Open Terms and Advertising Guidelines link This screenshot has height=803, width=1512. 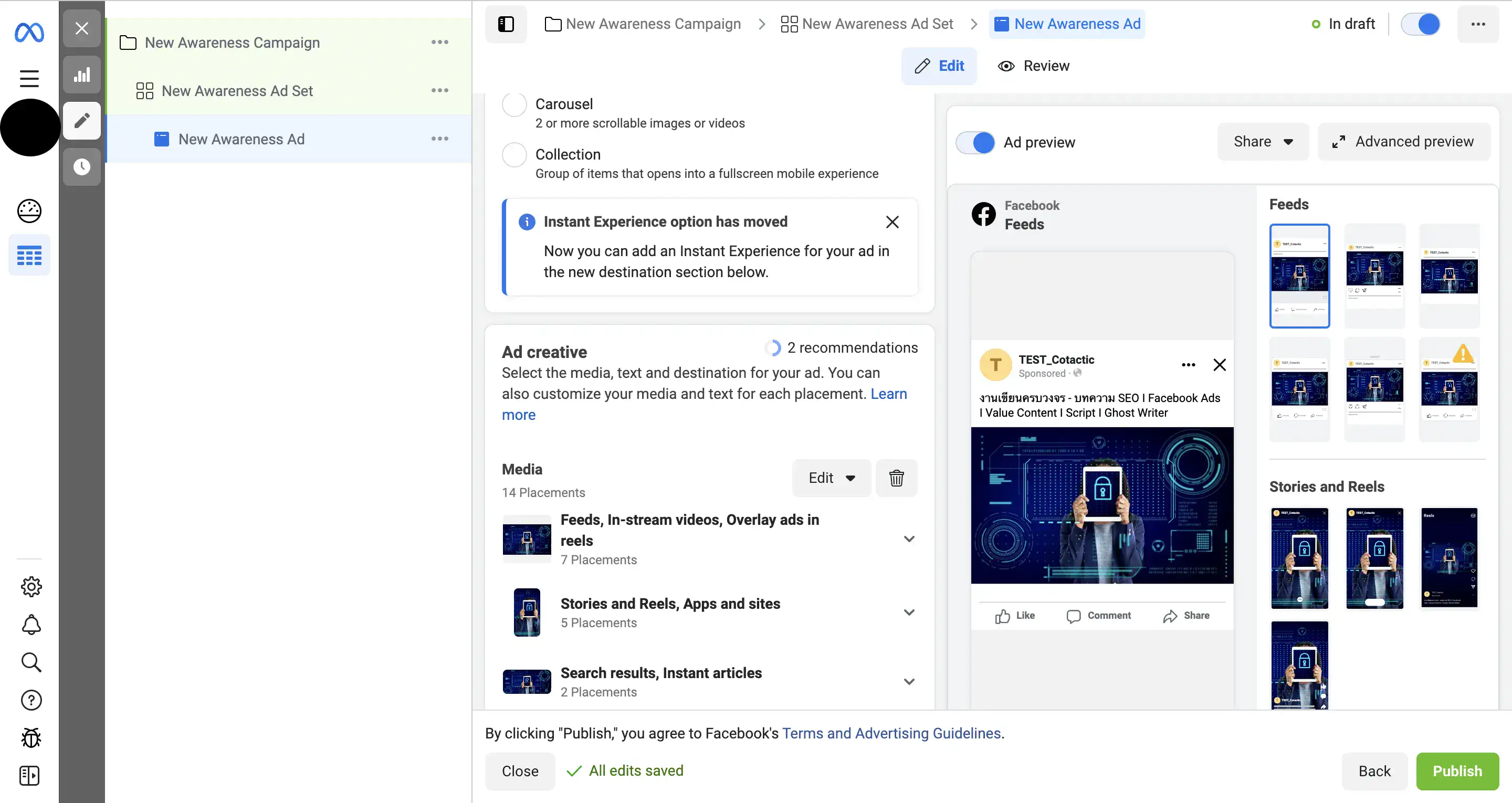click(x=891, y=733)
